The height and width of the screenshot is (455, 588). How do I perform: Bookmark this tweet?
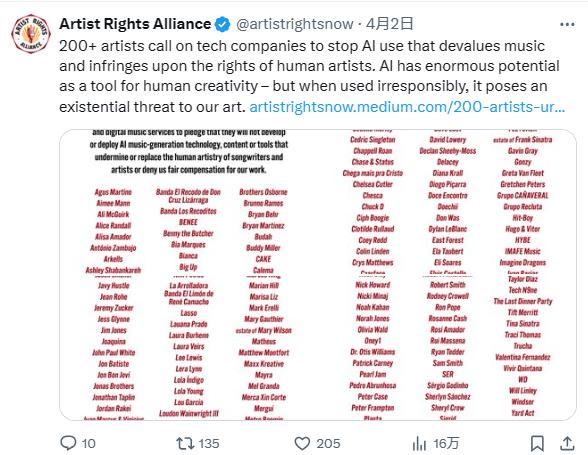click(537, 443)
